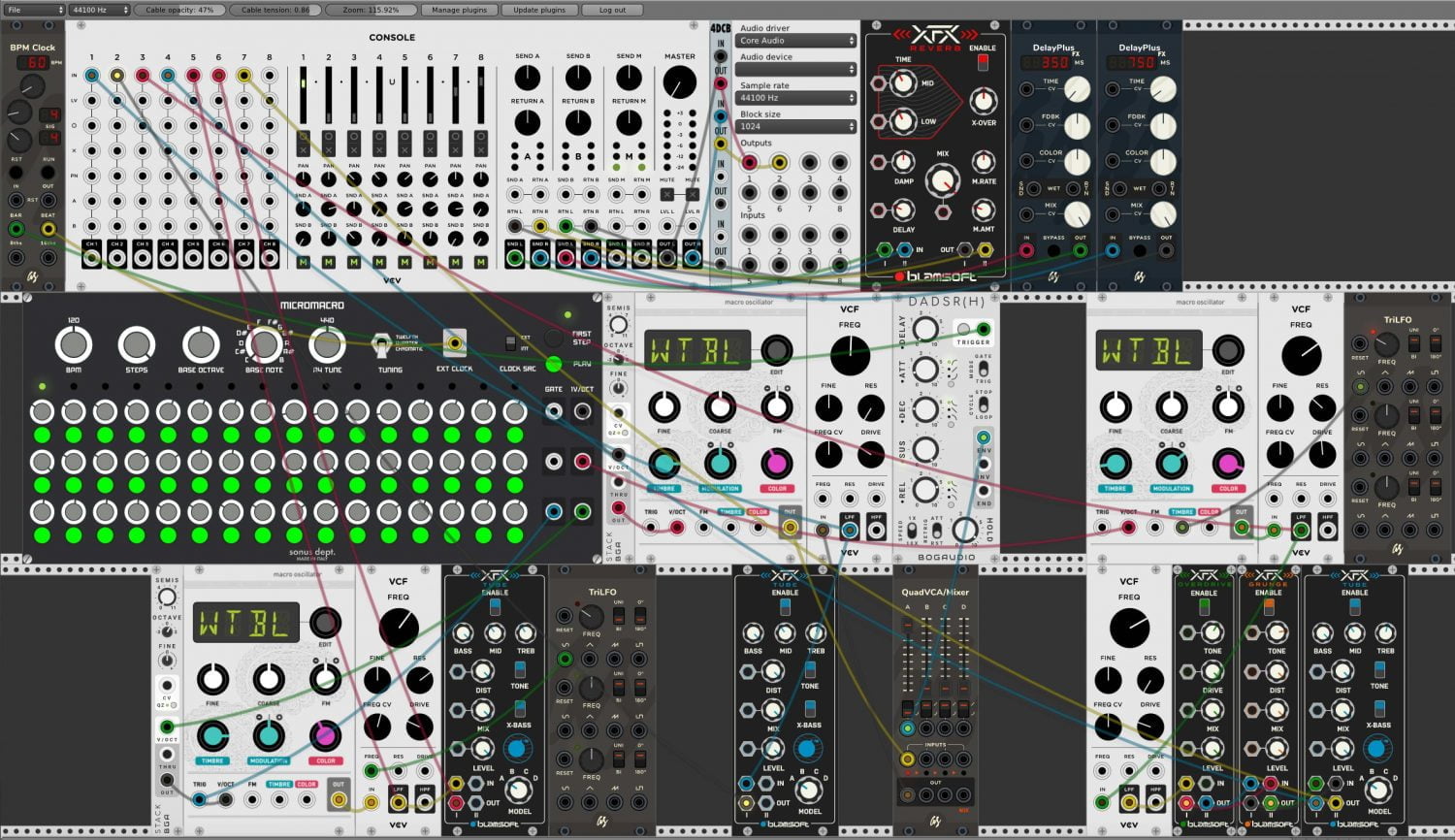Click DADSR(H) END output jack

tap(984, 491)
